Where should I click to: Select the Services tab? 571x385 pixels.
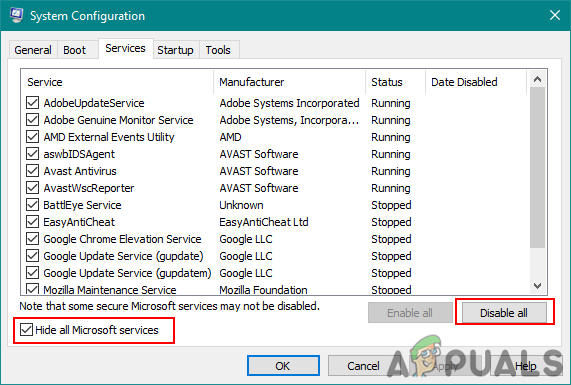pyautogui.click(x=125, y=48)
